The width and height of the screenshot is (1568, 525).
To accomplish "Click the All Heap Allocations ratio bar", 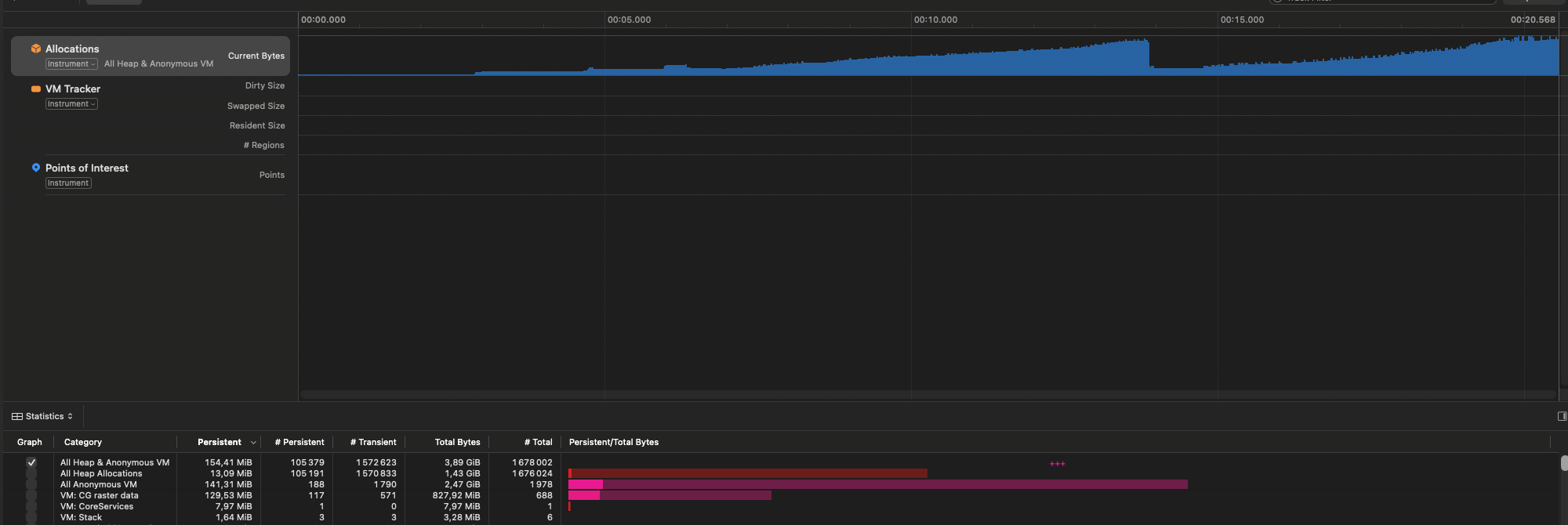I will pos(748,473).
